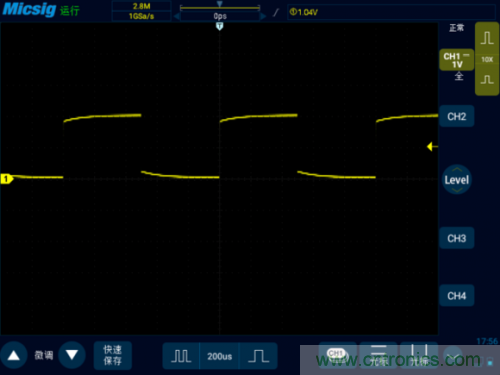The width and height of the screenshot is (500, 375).
Task: Open the 200us timebase selector
Action: (219, 356)
